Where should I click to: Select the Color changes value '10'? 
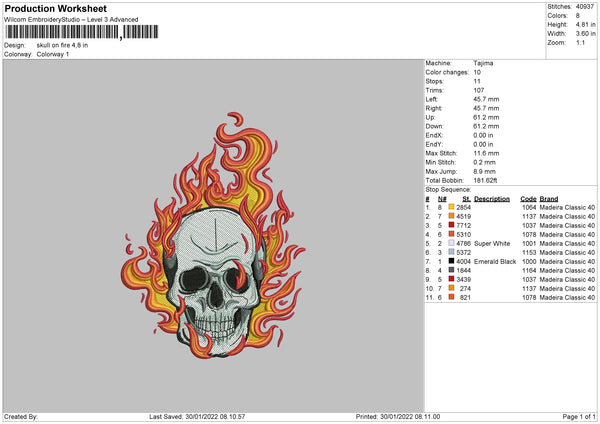[477, 72]
